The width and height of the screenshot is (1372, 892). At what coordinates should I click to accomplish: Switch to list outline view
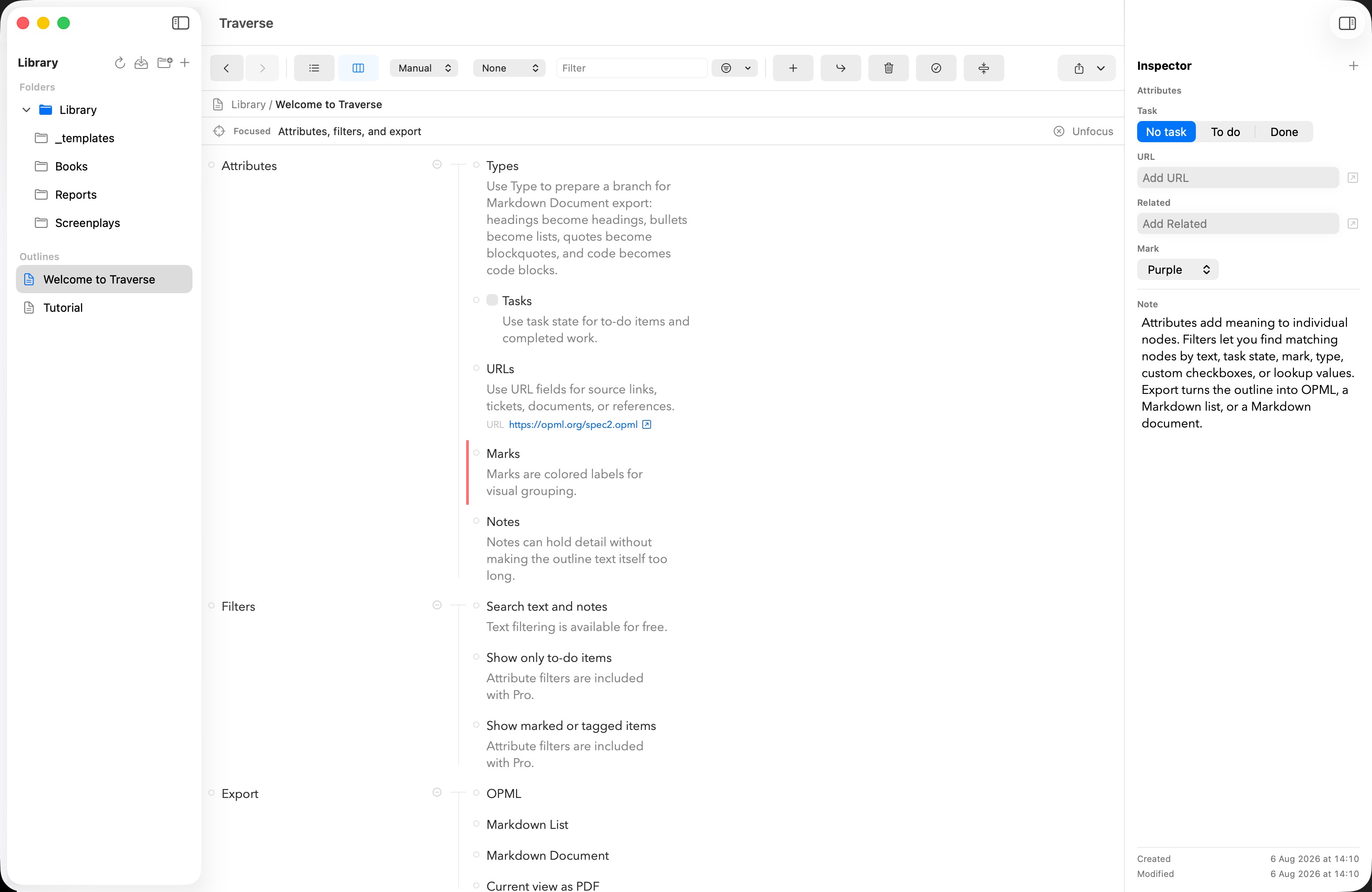coord(314,68)
